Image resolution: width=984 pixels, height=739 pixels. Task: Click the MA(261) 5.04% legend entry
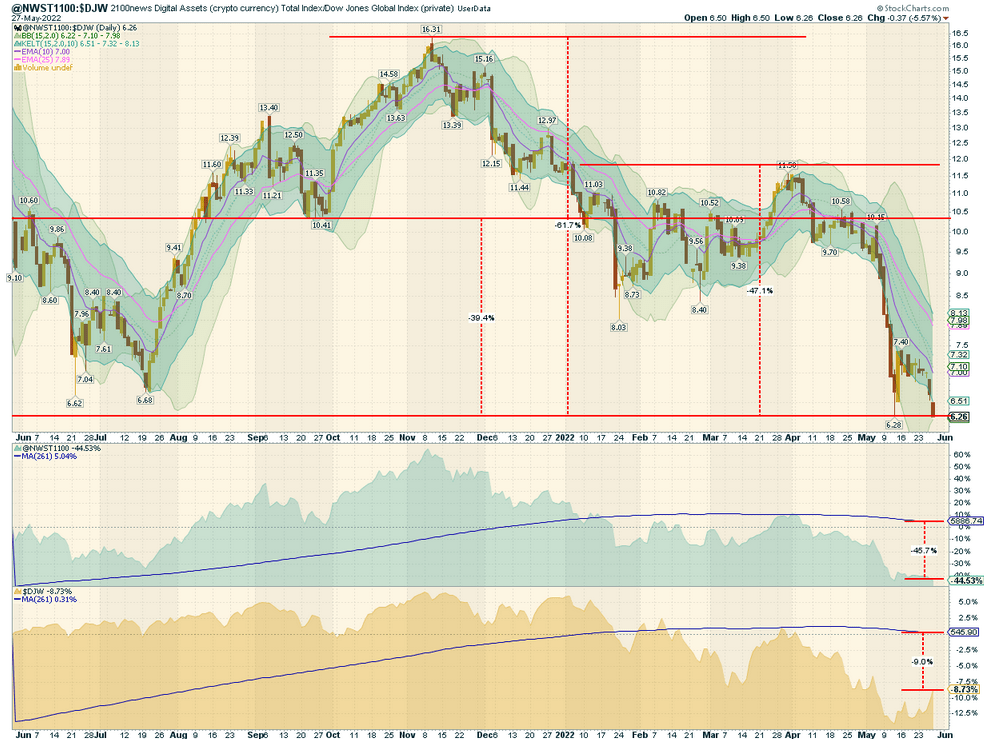[x=45, y=457]
